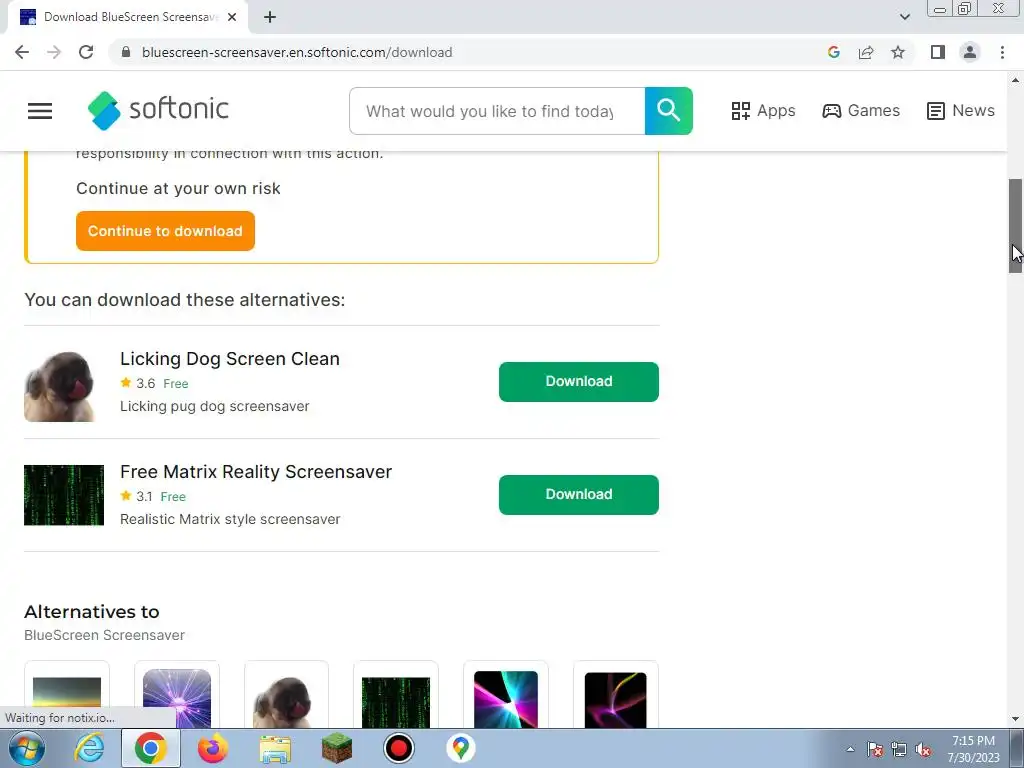Open the clock showing 7:15 PM

pyautogui.click(x=973, y=749)
